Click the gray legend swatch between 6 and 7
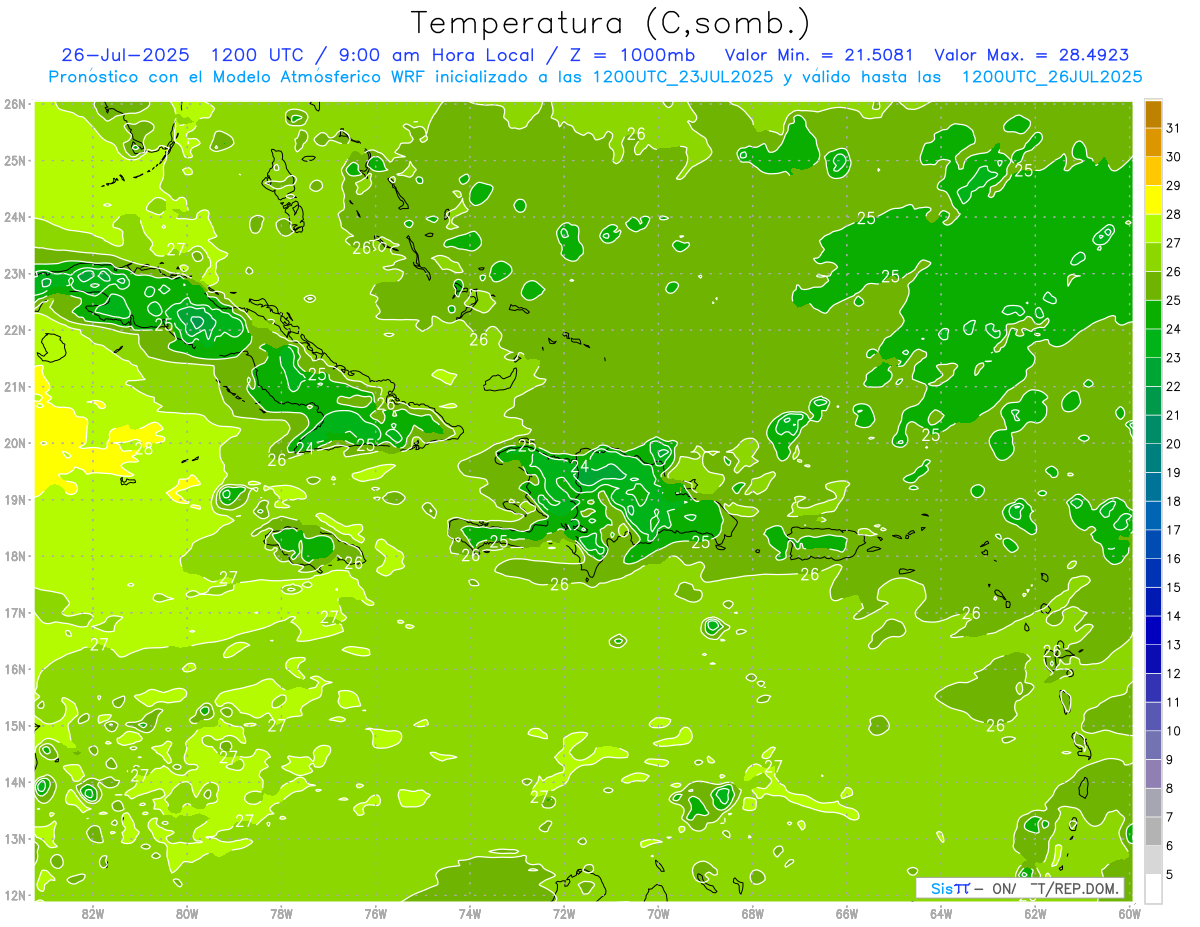The image size is (1200, 927). (1153, 831)
